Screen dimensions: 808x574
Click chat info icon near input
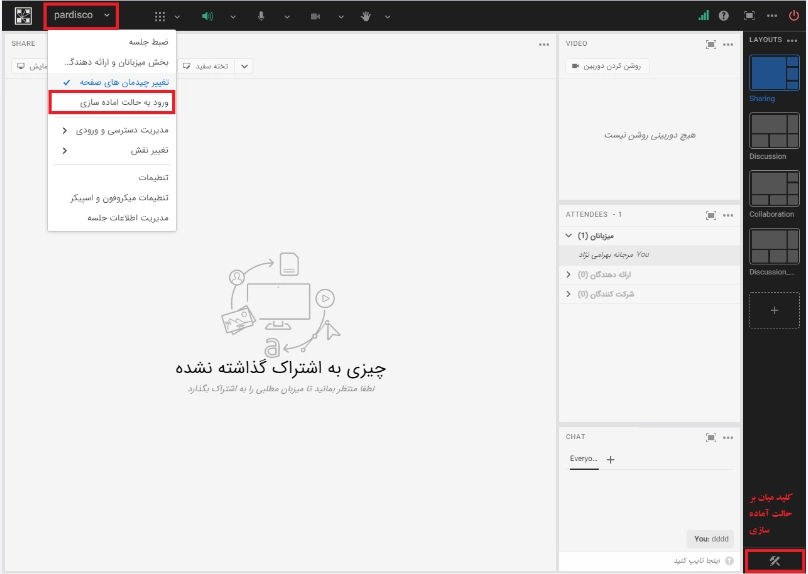click(729, 561)
